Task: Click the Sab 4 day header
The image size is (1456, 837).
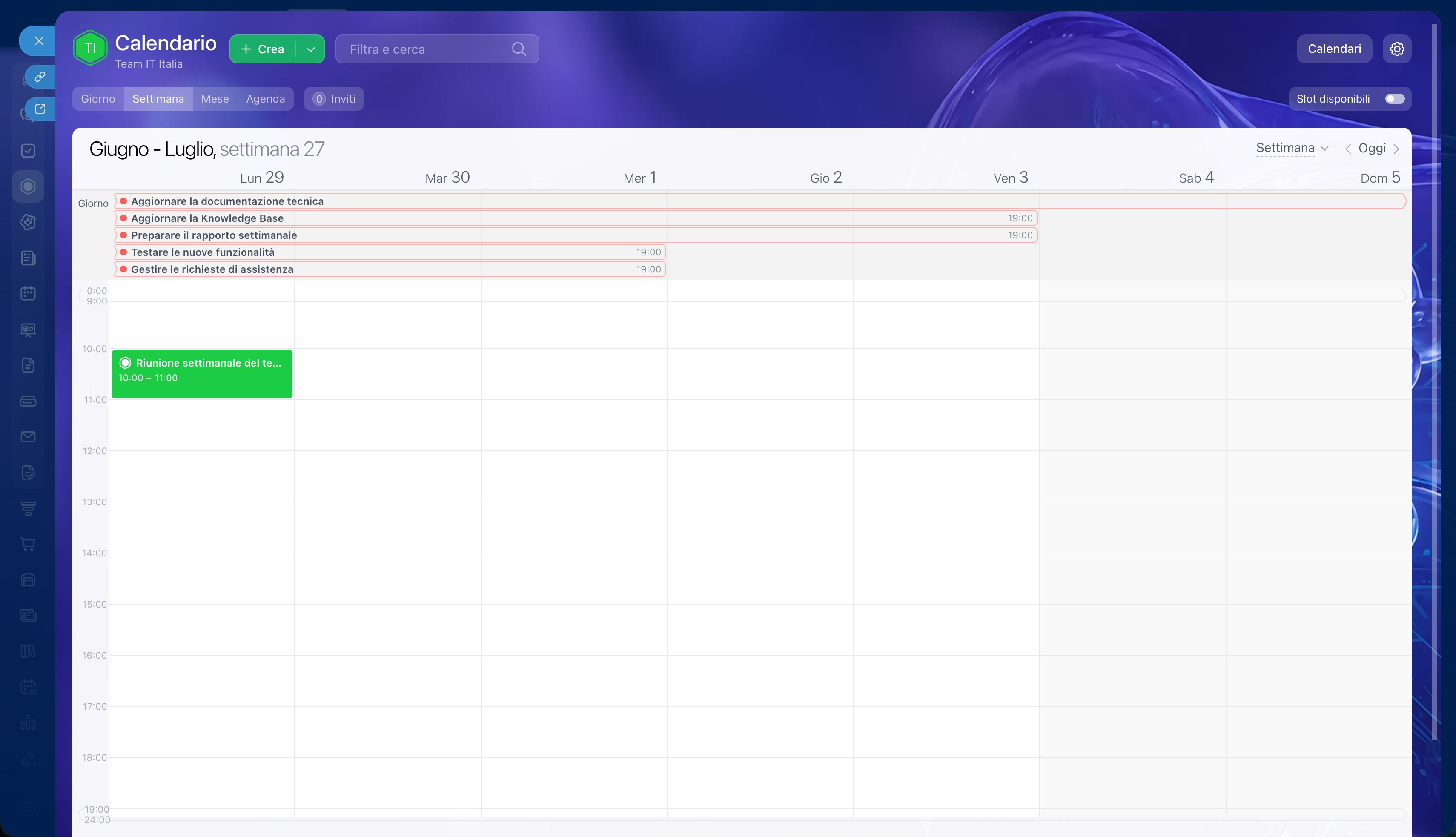Action: (1196, 178)
